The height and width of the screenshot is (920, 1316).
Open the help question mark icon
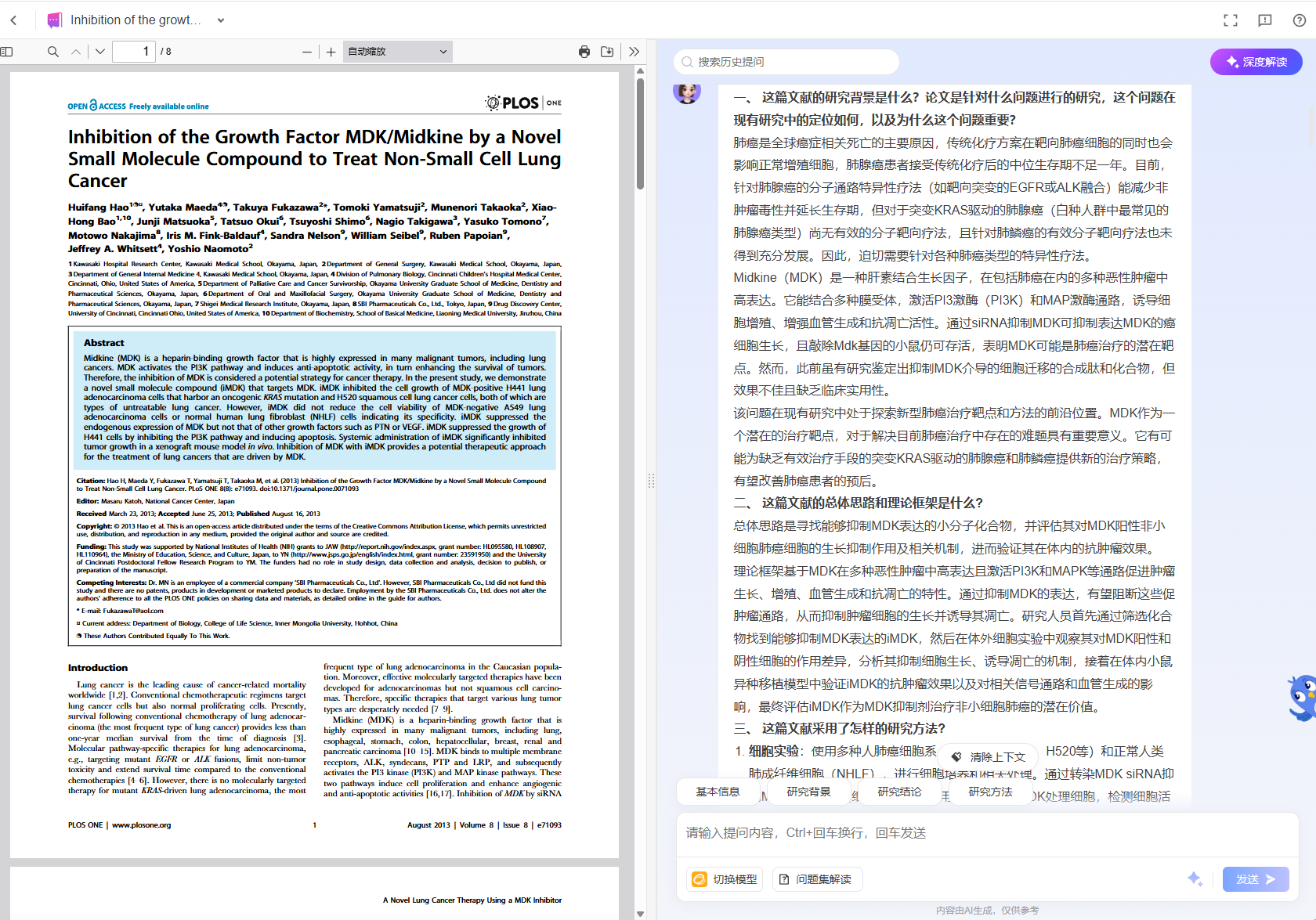pyautogui.click(x=1299, y=20)
